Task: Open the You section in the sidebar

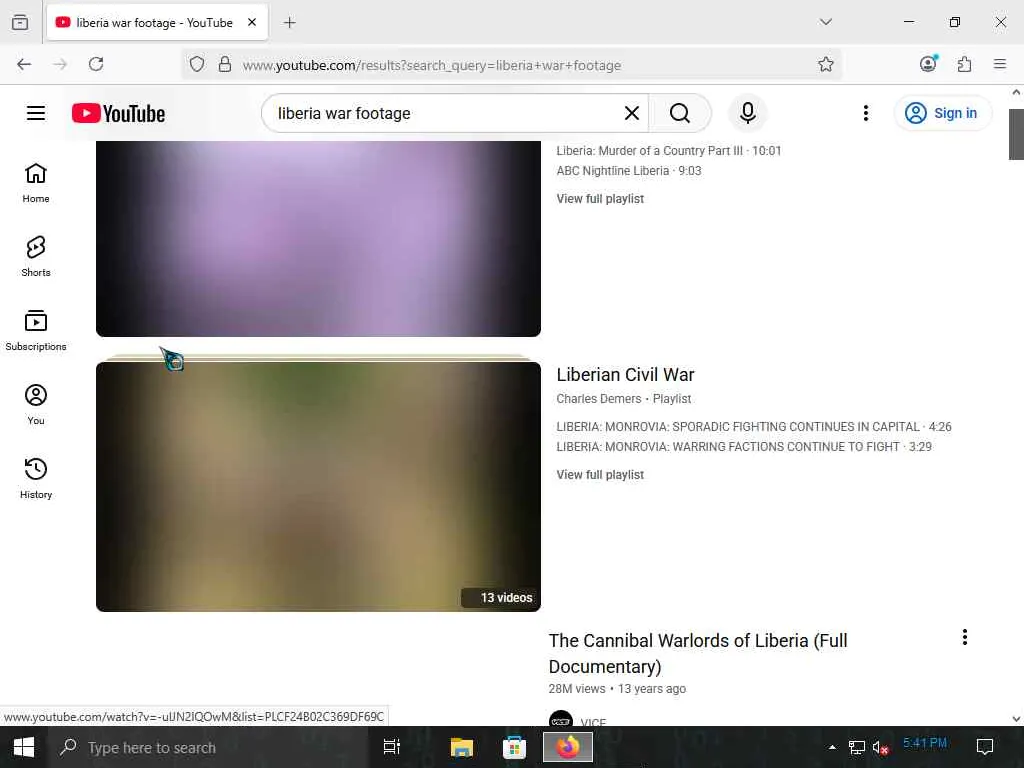Action: 36,404
